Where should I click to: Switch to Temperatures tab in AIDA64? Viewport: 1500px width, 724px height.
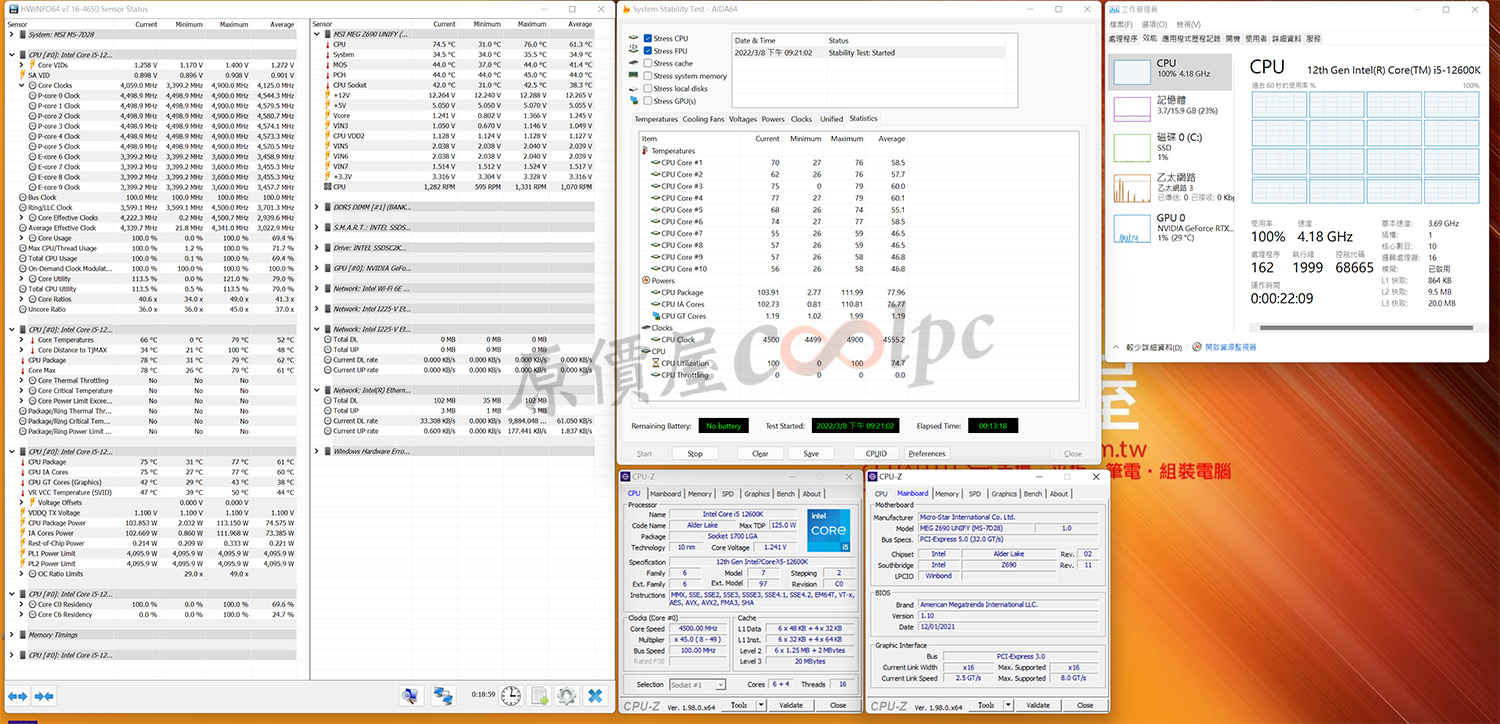coord(656,119)
